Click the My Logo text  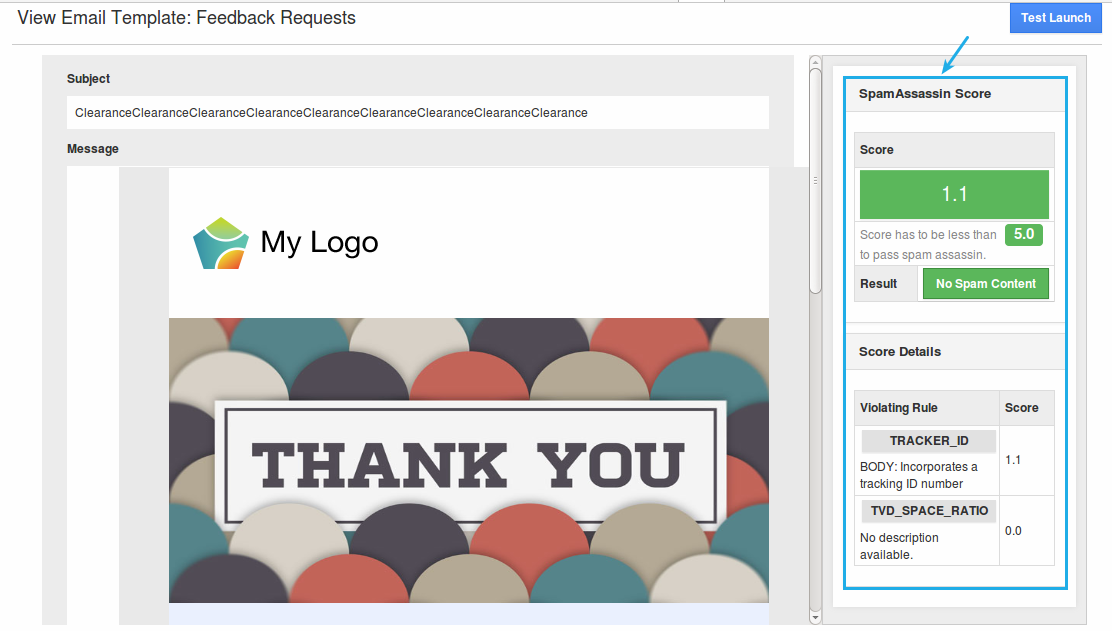tap(319, 242)
